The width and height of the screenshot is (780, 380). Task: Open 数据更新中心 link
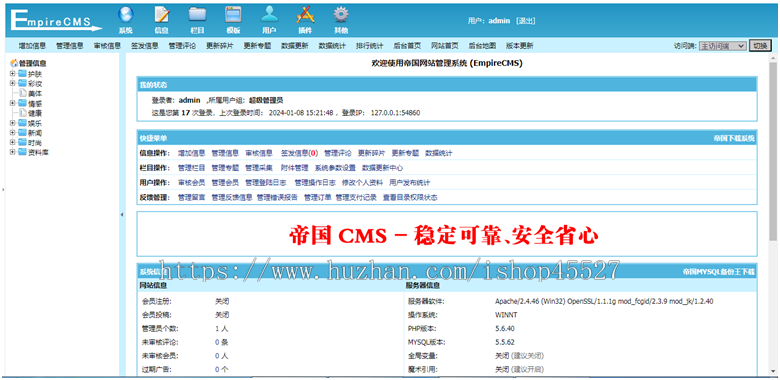coord(383,168)
